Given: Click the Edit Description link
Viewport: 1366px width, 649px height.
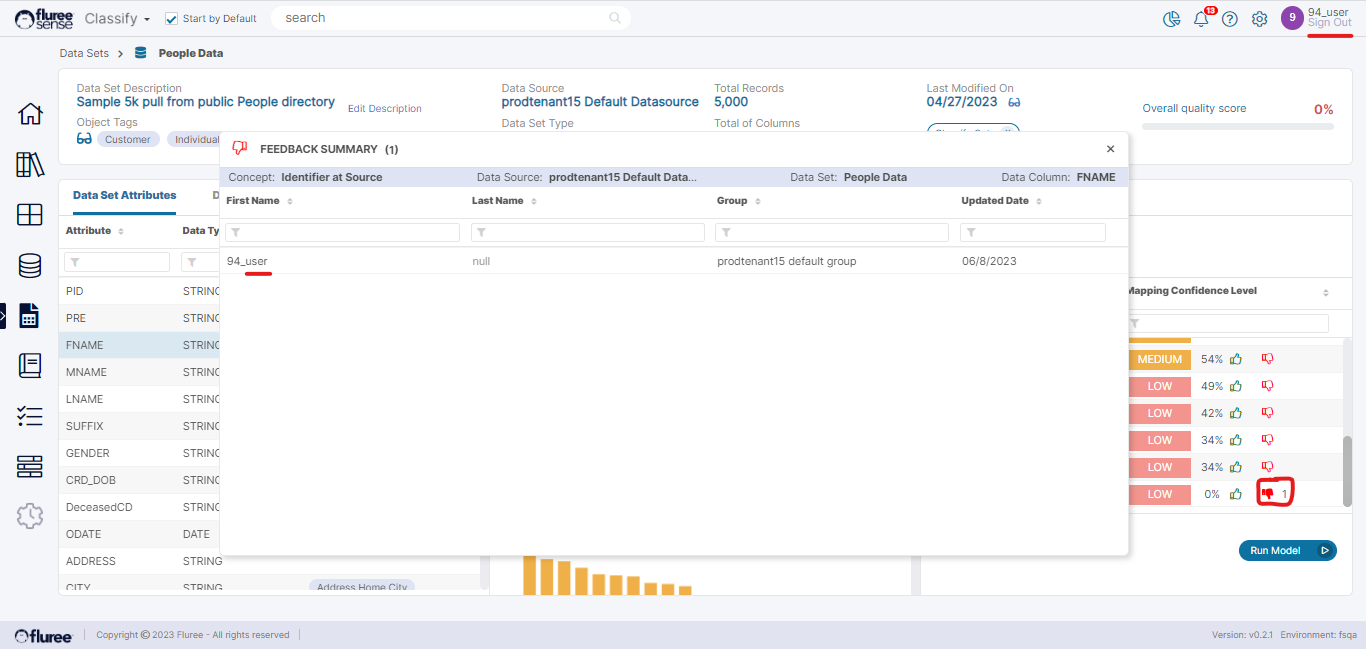Looking at the screenshot, I should [384, 108].
